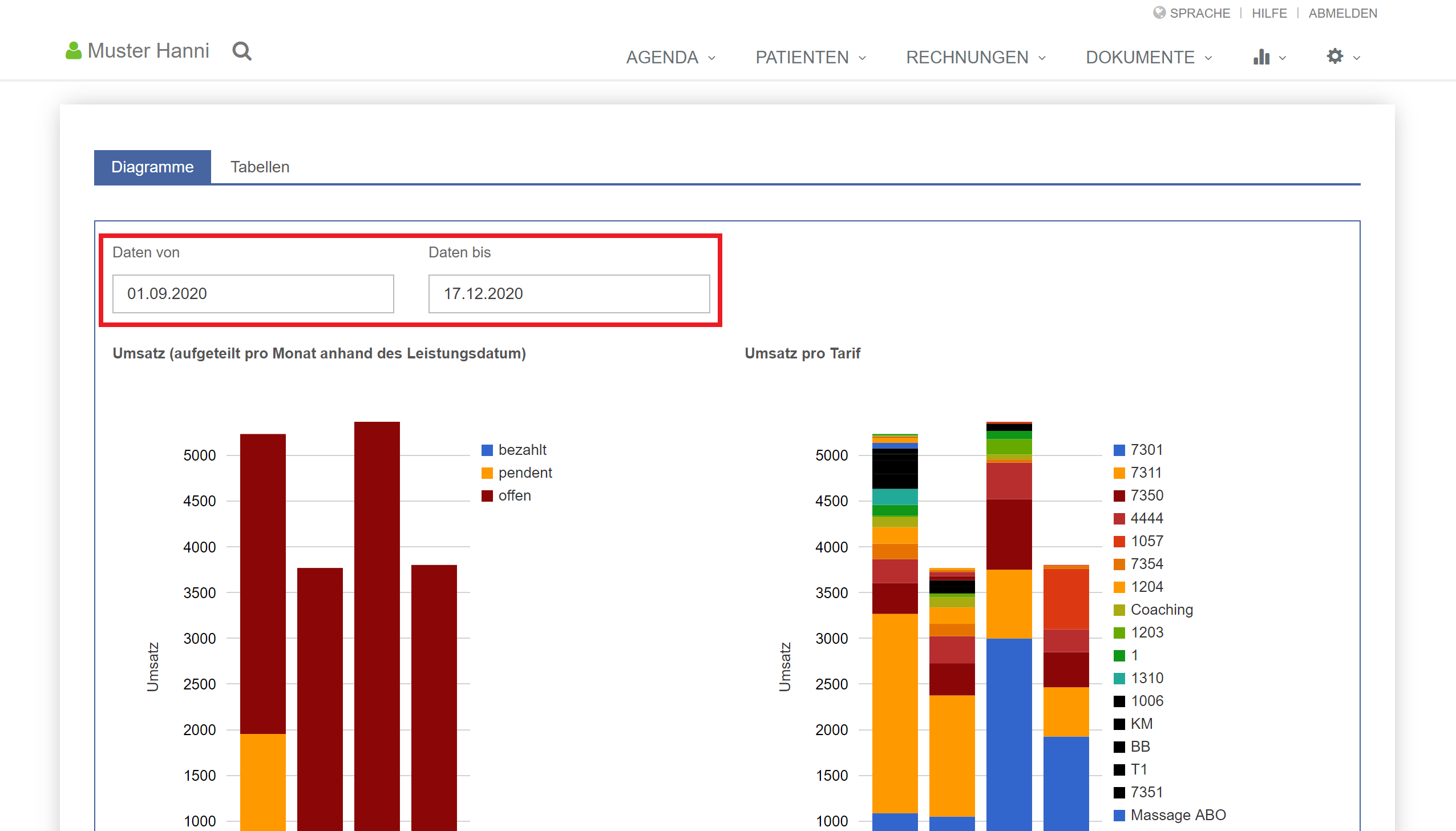Click the 7351 legend label
Screen dimensions: 1456x831
[x=1147, y=792]
